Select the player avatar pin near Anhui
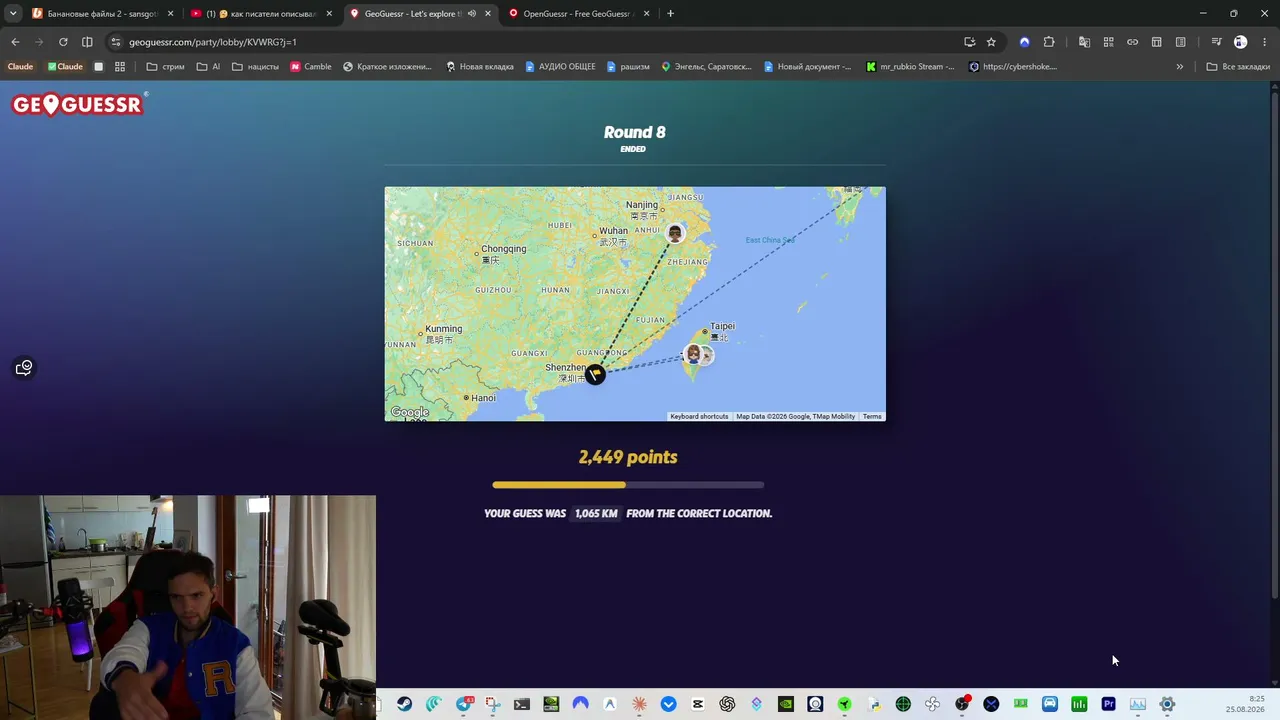Viewport: 1280px width, 720px height. click(675, 233)
